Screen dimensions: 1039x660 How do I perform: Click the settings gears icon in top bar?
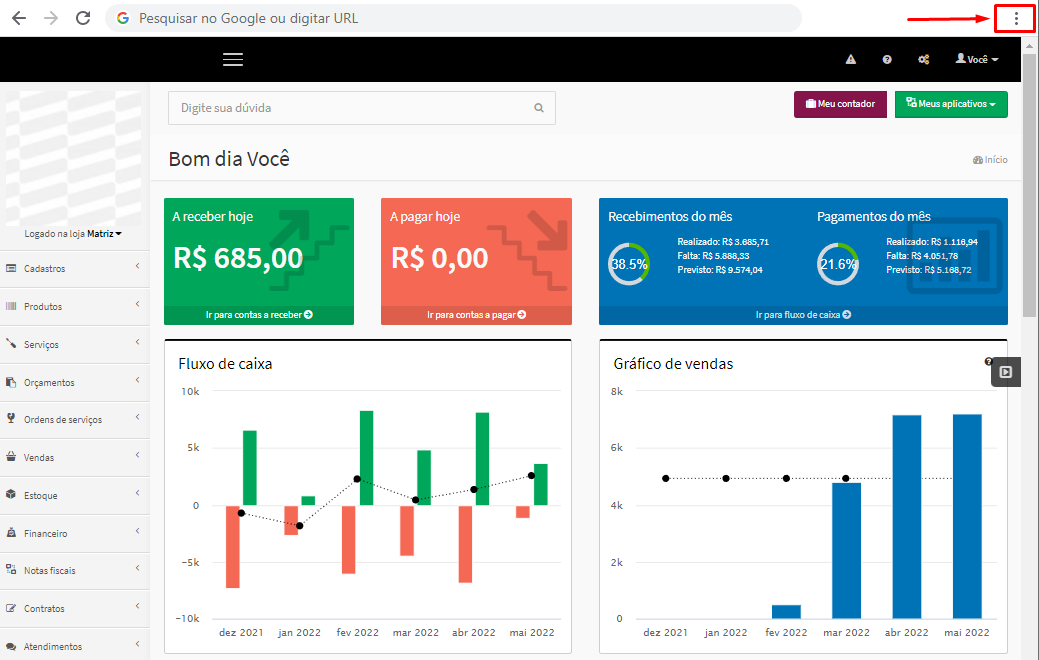(x=923, y=59)
